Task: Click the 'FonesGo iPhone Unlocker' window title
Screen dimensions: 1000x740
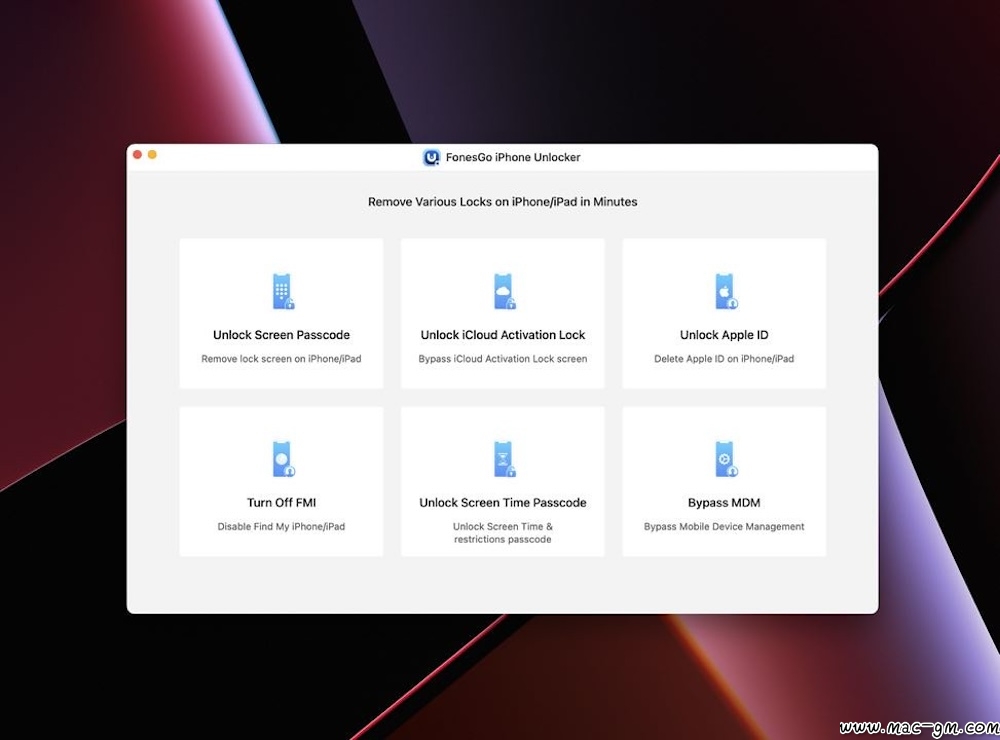Action: (x=513, y=158)
